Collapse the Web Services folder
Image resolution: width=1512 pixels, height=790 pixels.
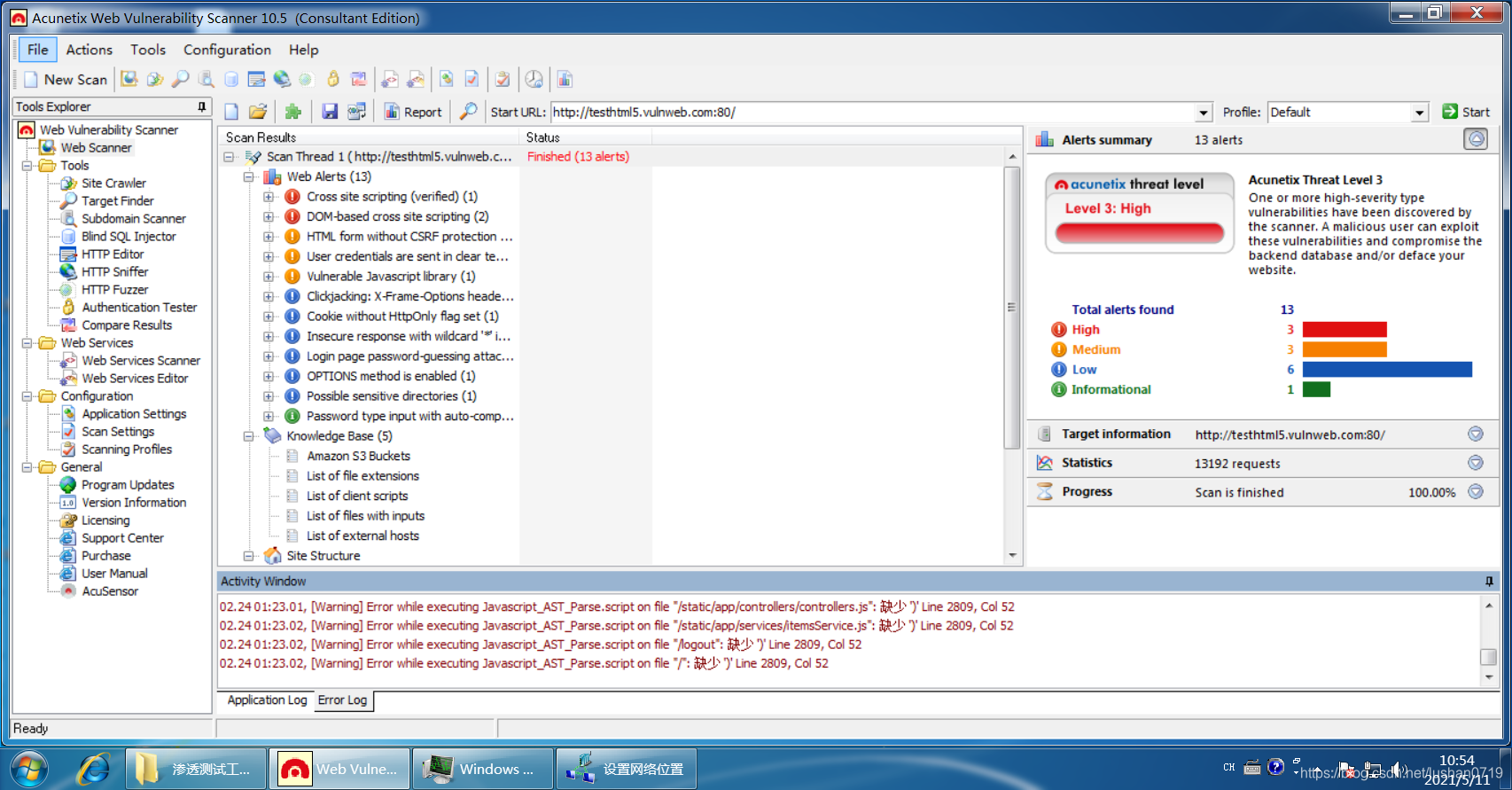click(27, 343)
